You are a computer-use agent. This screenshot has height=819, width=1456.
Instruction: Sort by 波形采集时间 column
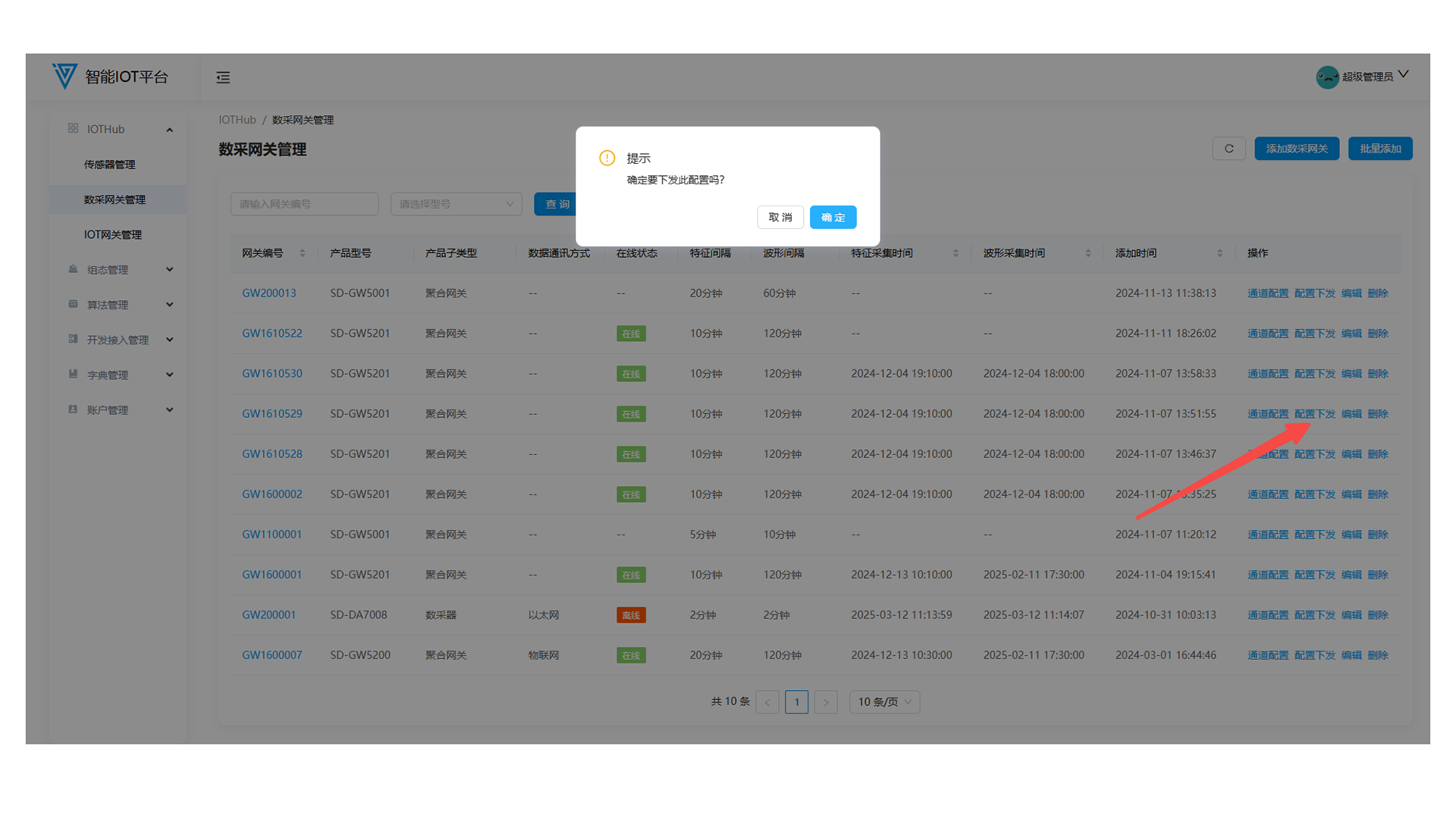pos(1087,253)
